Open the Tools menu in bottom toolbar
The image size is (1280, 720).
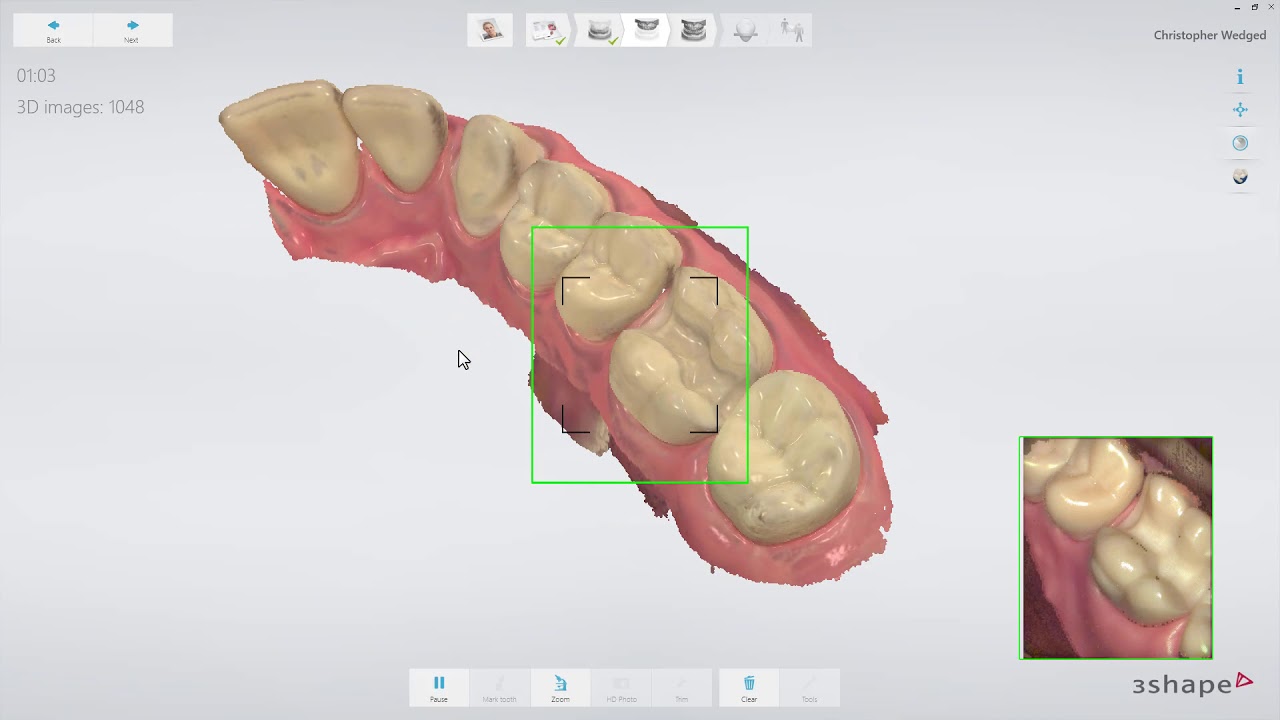809,688
